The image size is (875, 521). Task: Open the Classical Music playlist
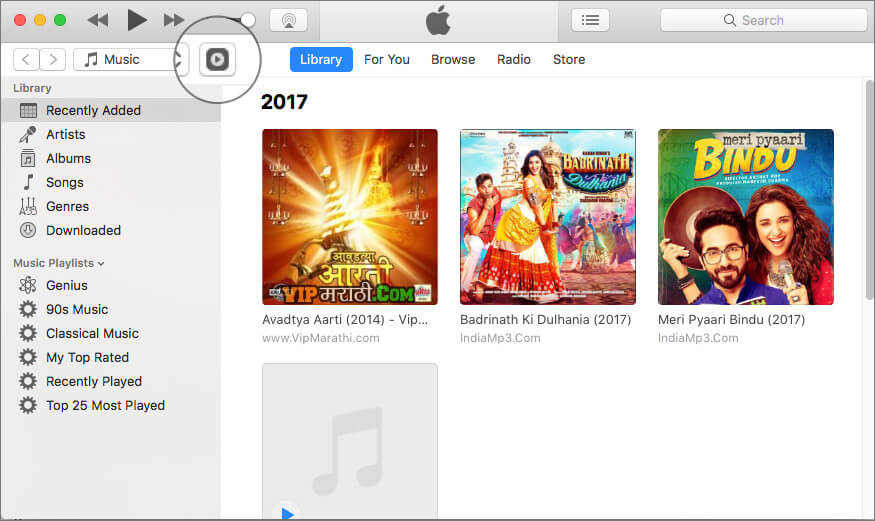111,334
